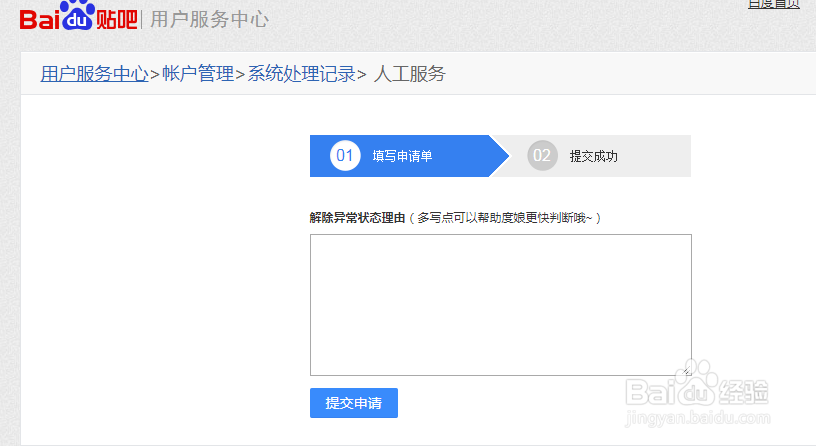
Task: Navigate to 系统处理记录 breadcrumb link
Action: pos(302,74)
